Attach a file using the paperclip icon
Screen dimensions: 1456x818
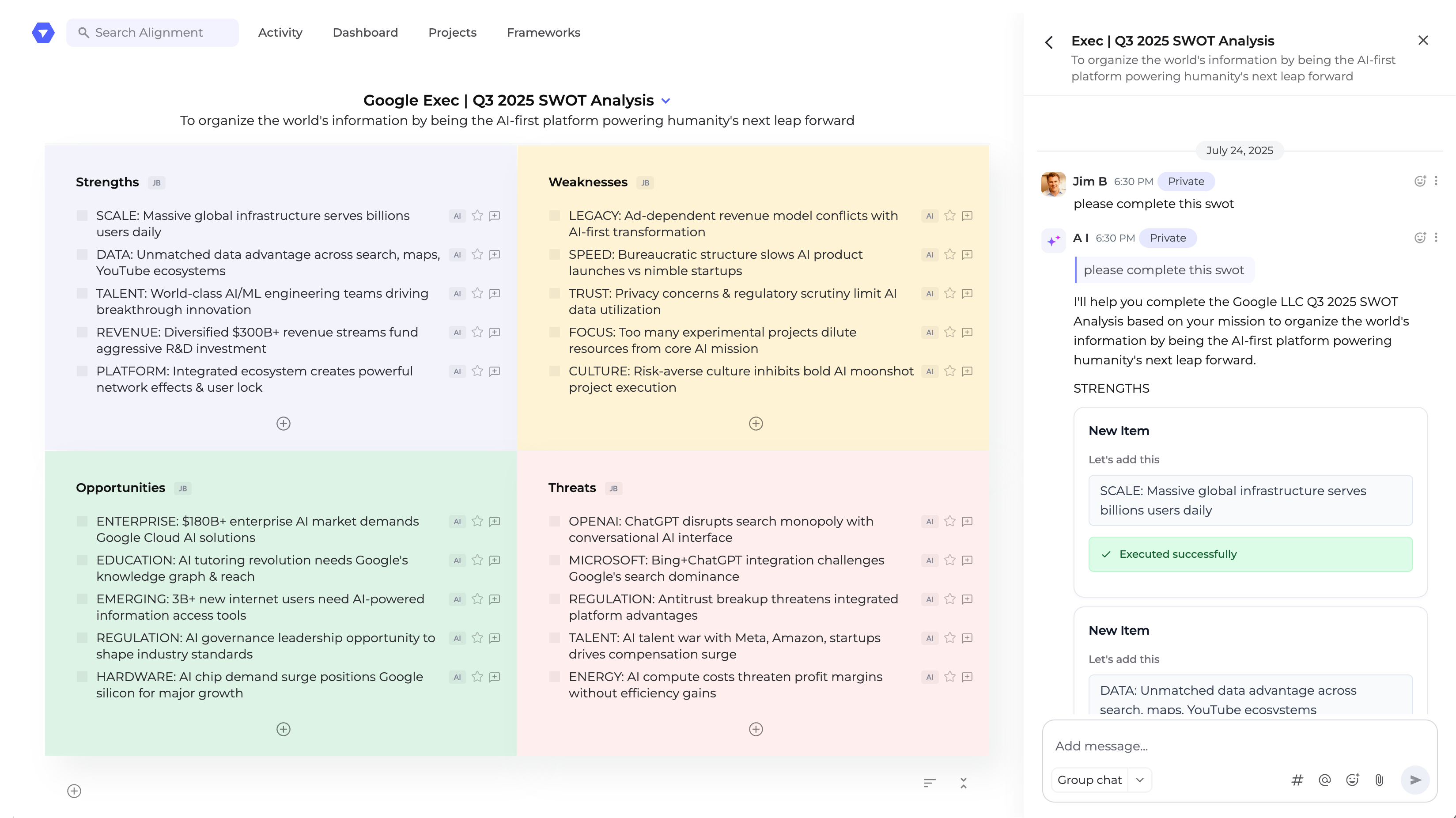point(1379,780)
